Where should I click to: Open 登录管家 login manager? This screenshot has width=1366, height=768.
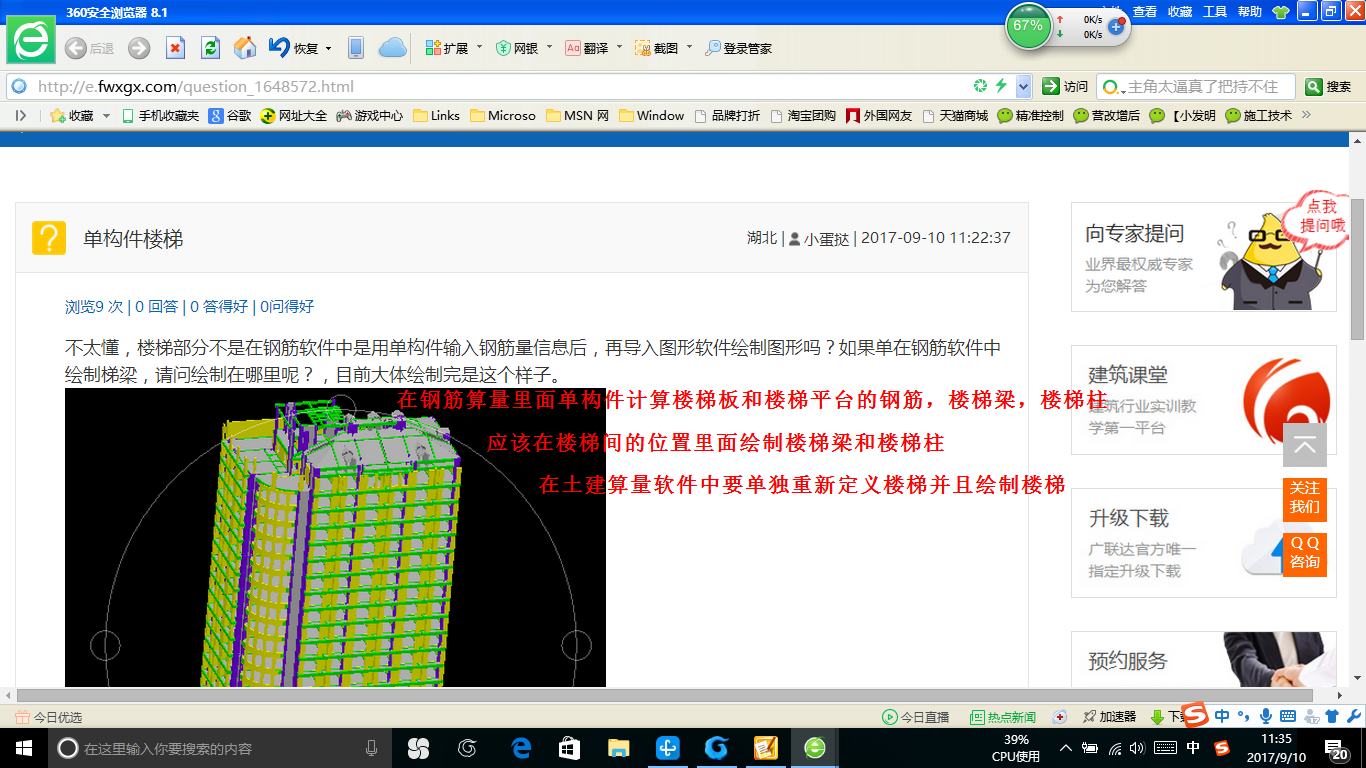coord(738,48)
